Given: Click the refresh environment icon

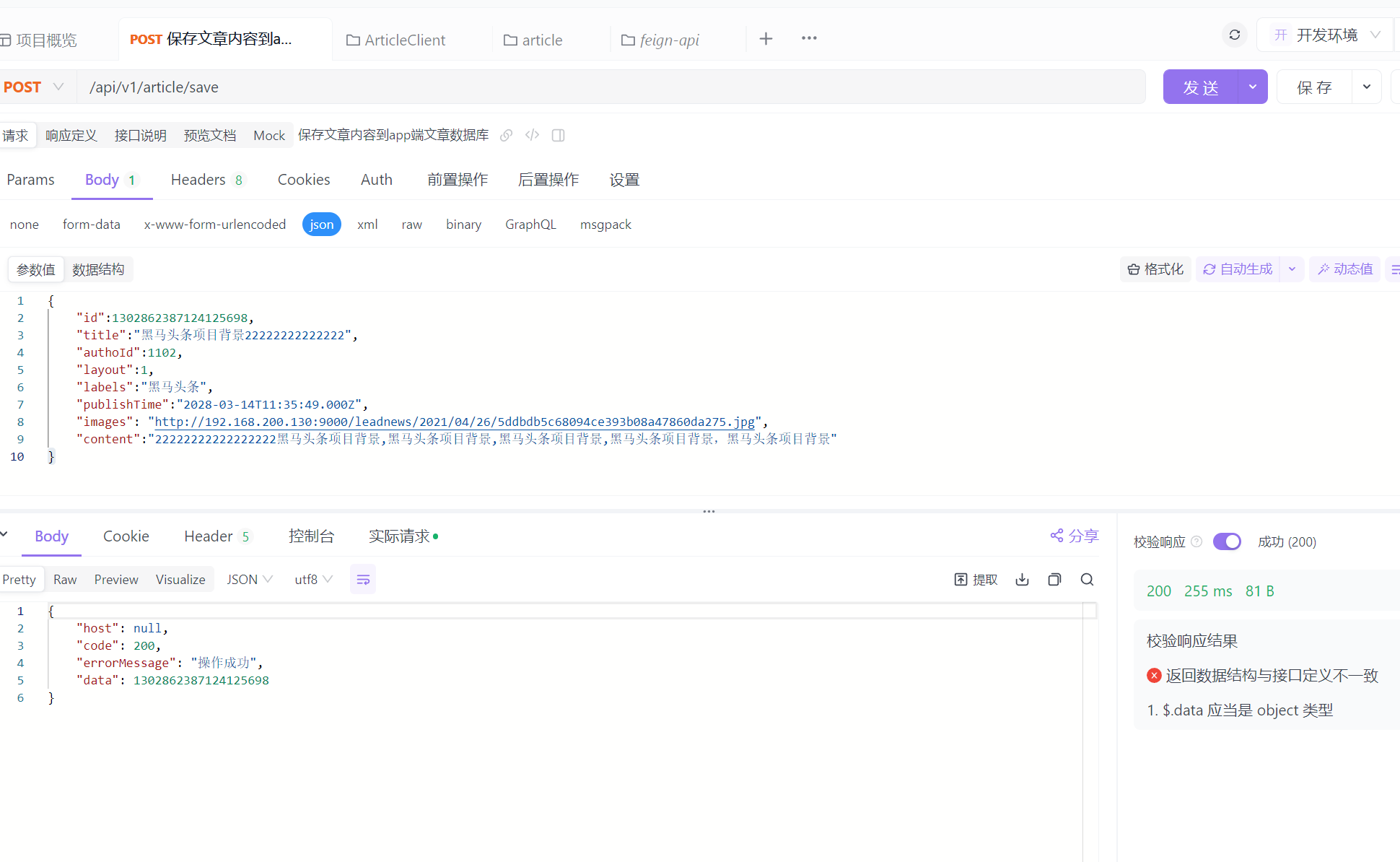Looking at the screenshot, I should coord(1235,35).
